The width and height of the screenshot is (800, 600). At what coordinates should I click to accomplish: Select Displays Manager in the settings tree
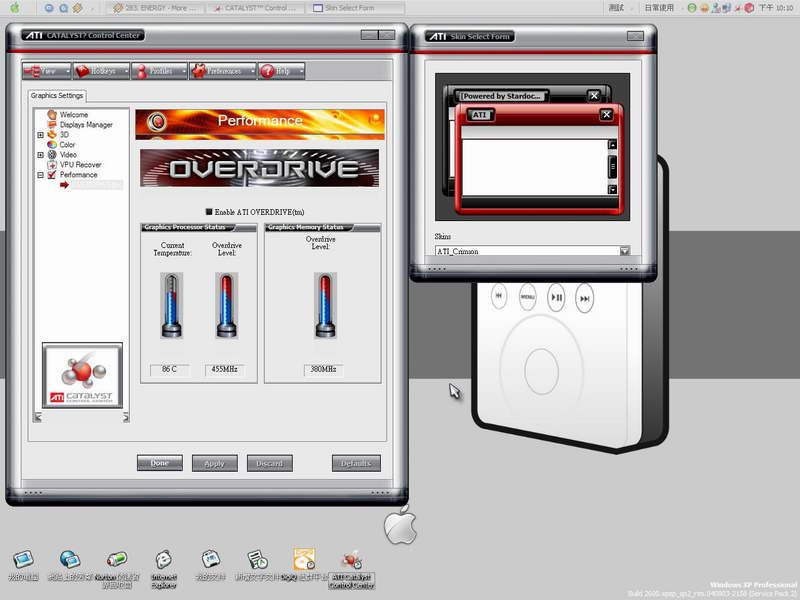[86, 124]
